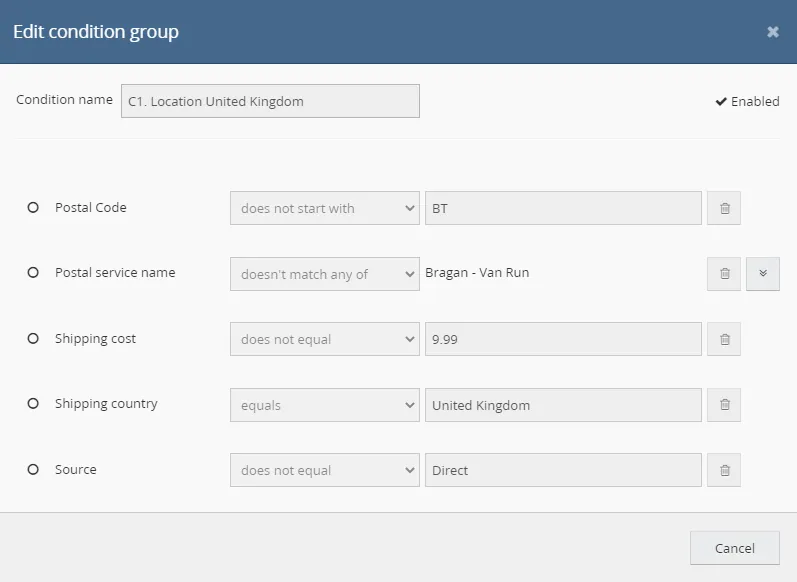Click the 'United Kingdom' value field
Image resolution: width=797 pixels, height=582 pixels.
point(563,405)
